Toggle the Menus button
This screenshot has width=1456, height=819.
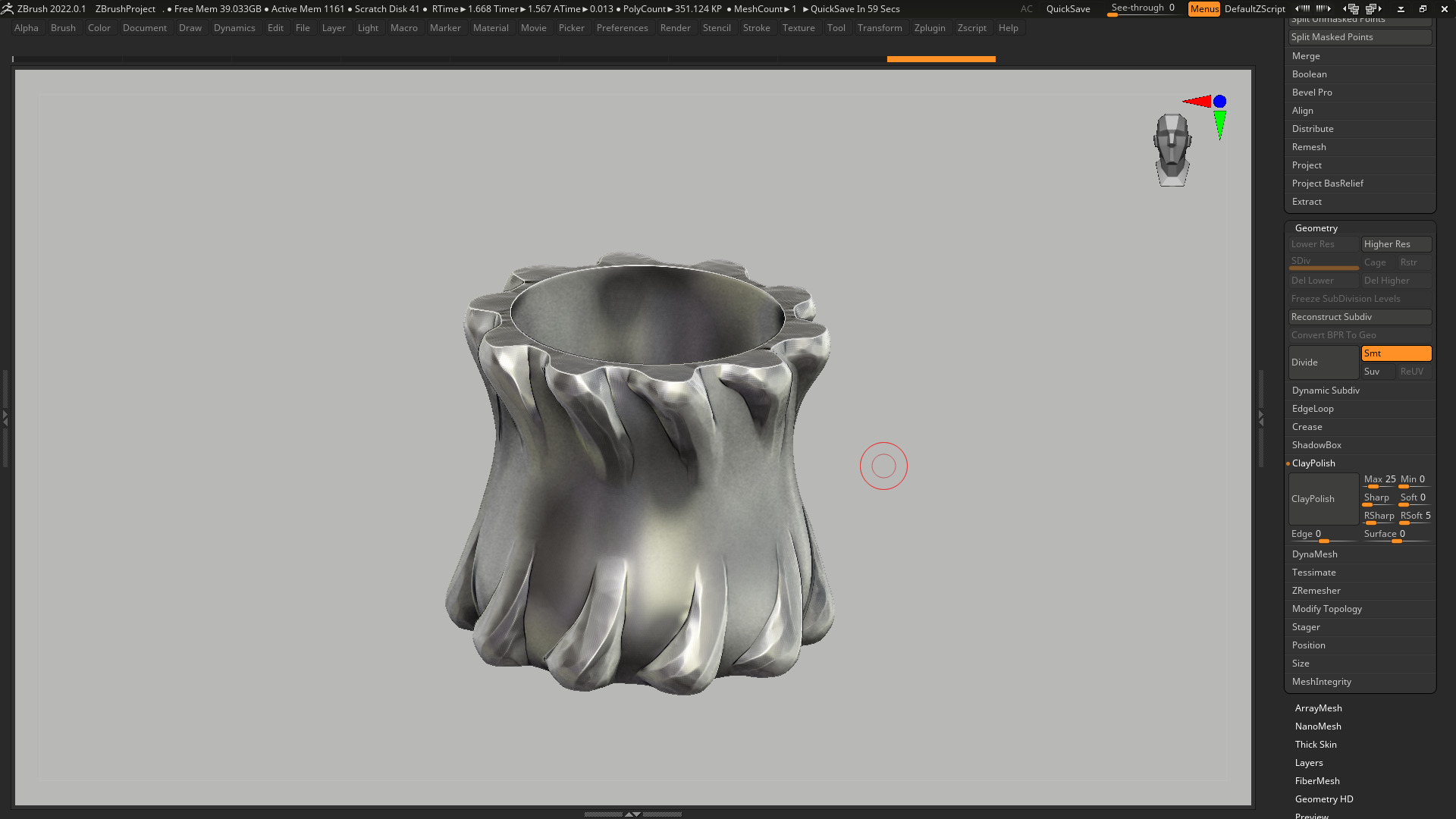(x=1203, y=9)
